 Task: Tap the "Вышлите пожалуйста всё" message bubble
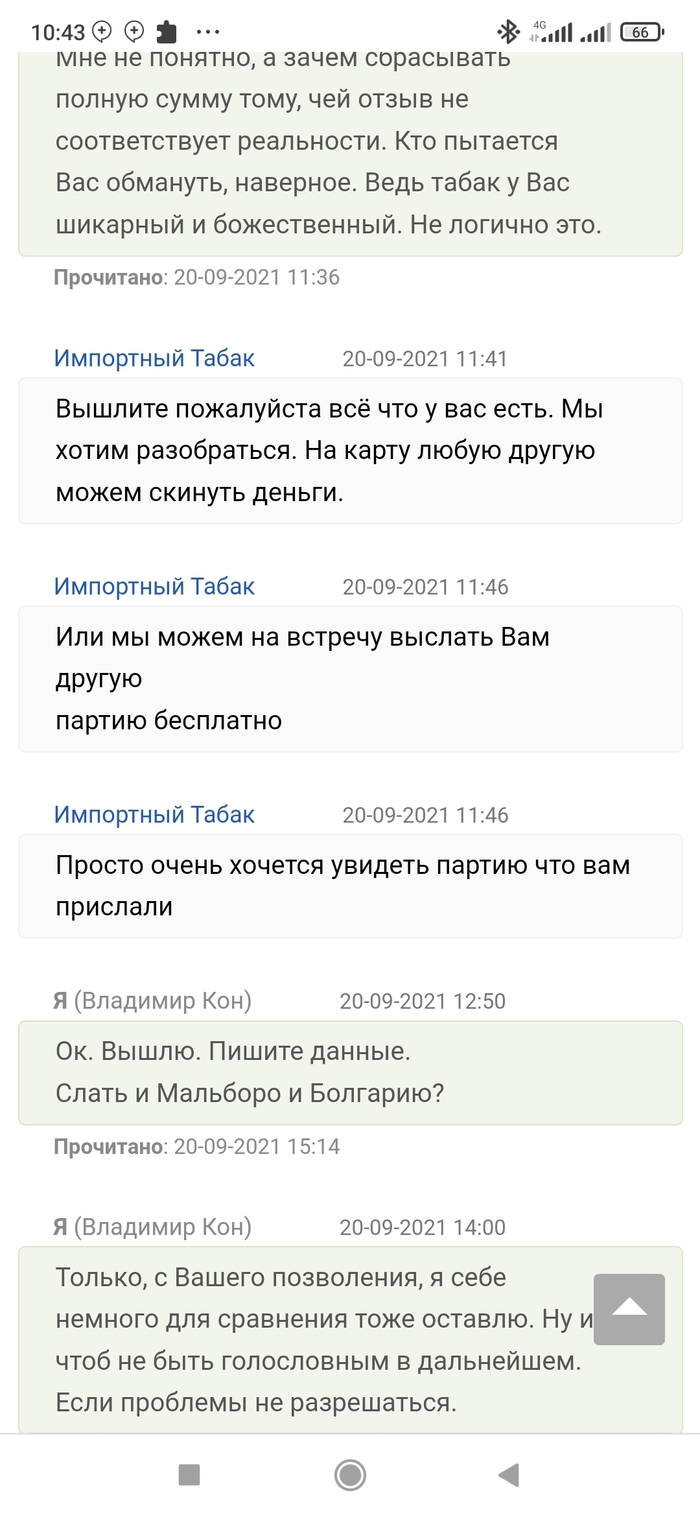(x=350, y=450)
